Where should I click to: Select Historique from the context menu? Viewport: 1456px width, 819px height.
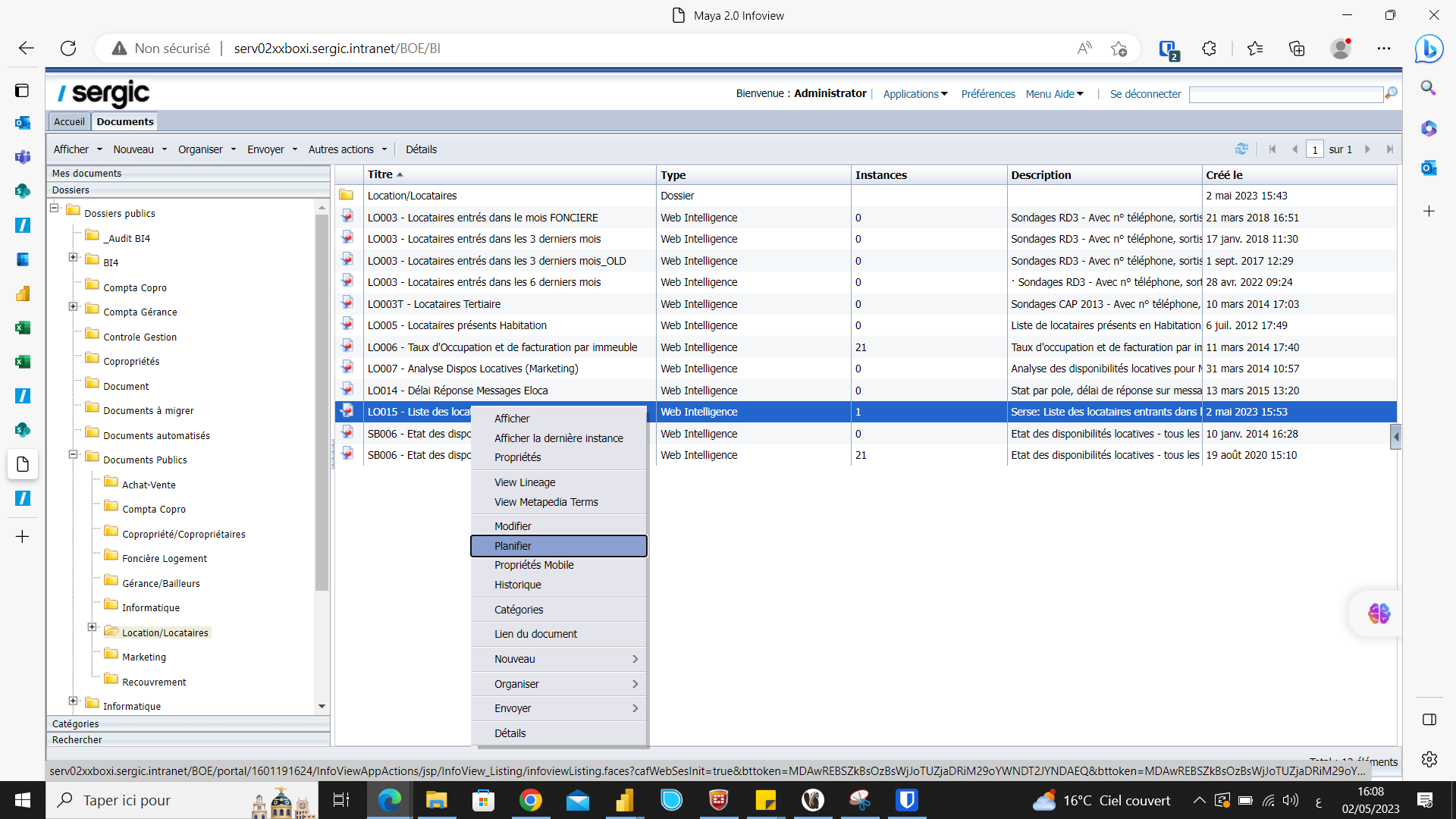coord(518,585)
